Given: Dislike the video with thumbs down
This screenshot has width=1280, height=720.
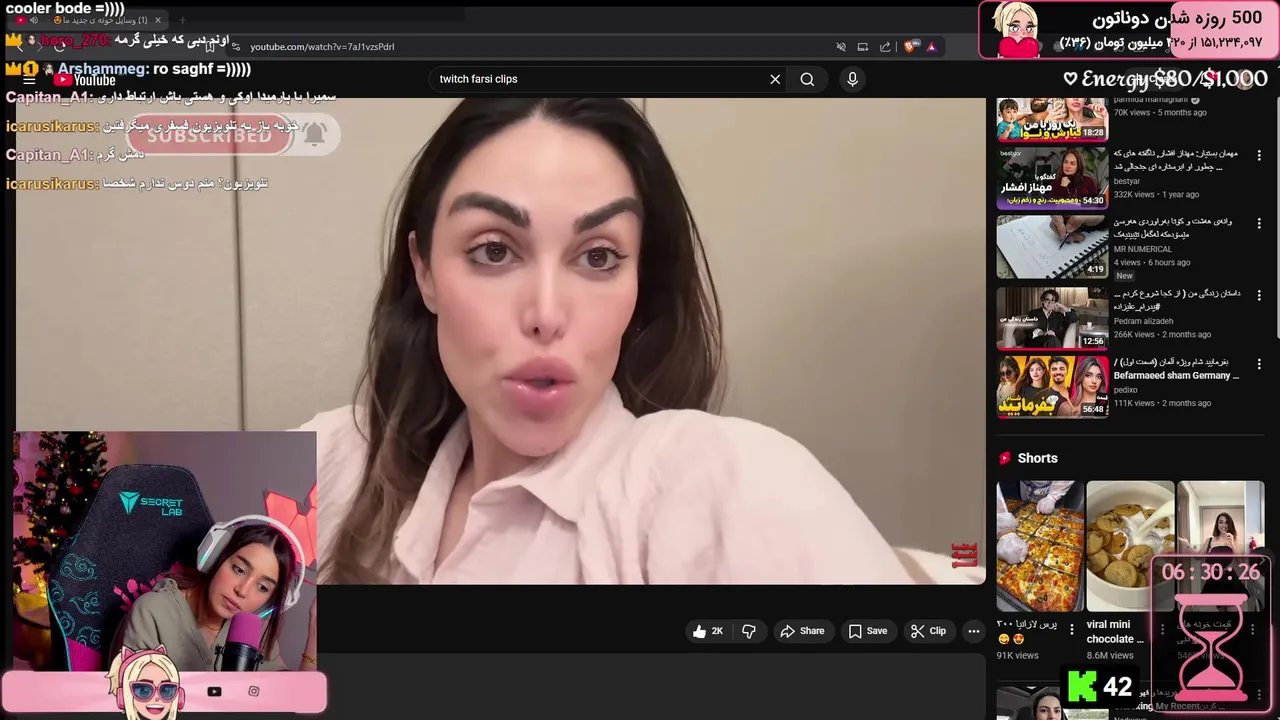Looking at the screenshot, I should tap(748, 631).
